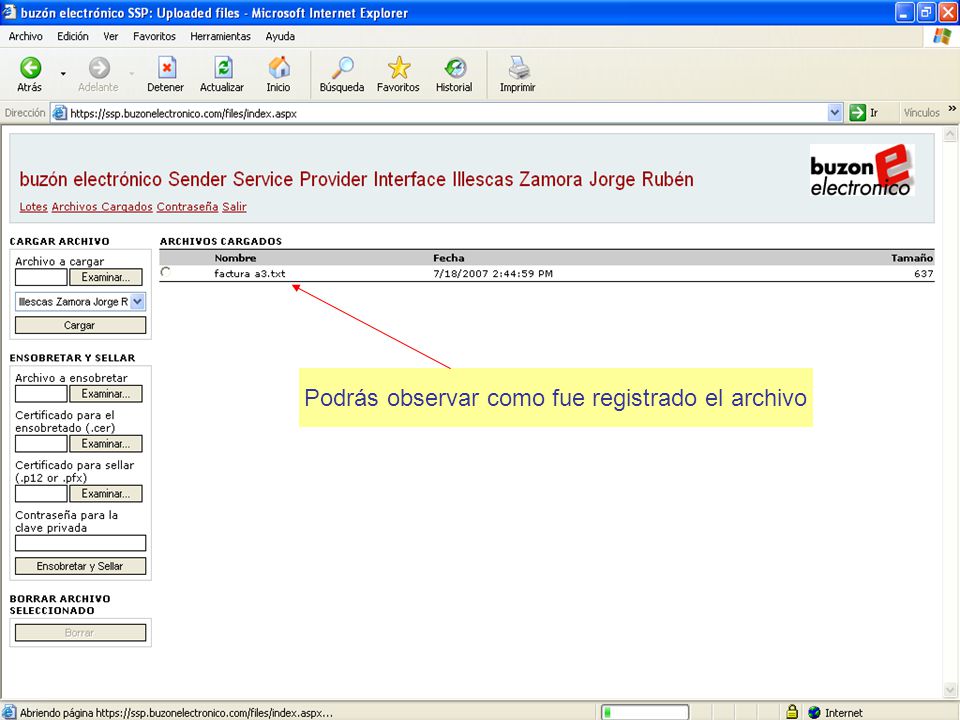Click Examinar for Archivo a ensobretar
The height and width of the screenshot is (720, 960).
pyautogui.click(x=105, y=394)
